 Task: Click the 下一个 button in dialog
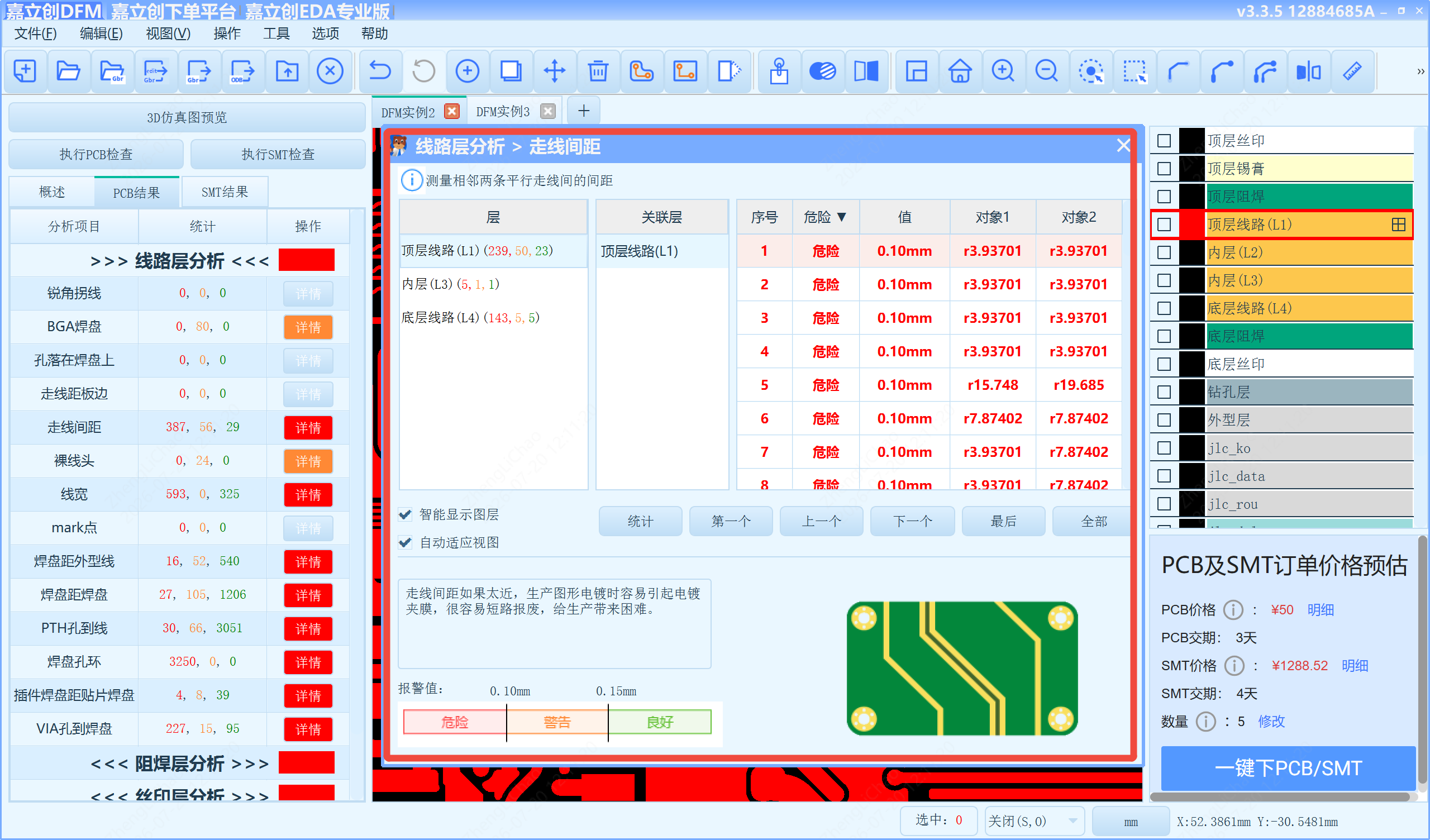913,521
